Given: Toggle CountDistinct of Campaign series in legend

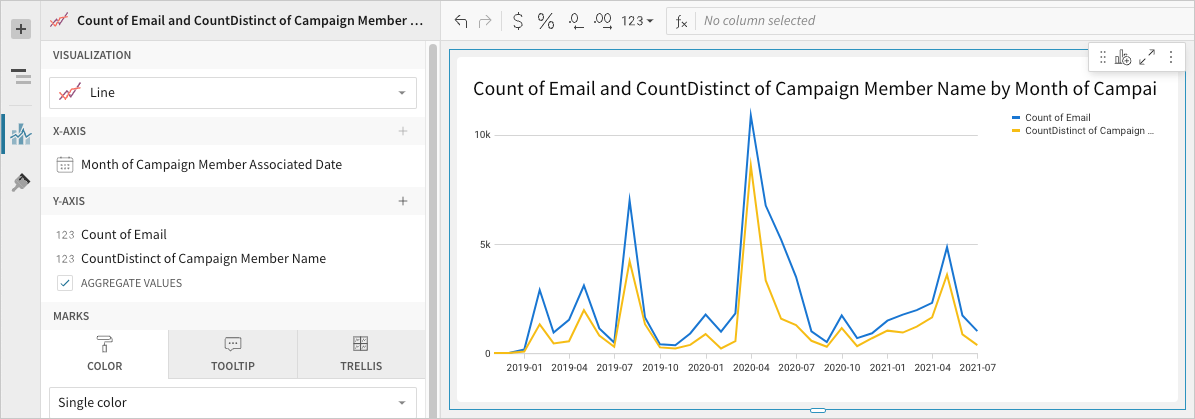Looking at the screenshot, I should (x=1088, y=130).
